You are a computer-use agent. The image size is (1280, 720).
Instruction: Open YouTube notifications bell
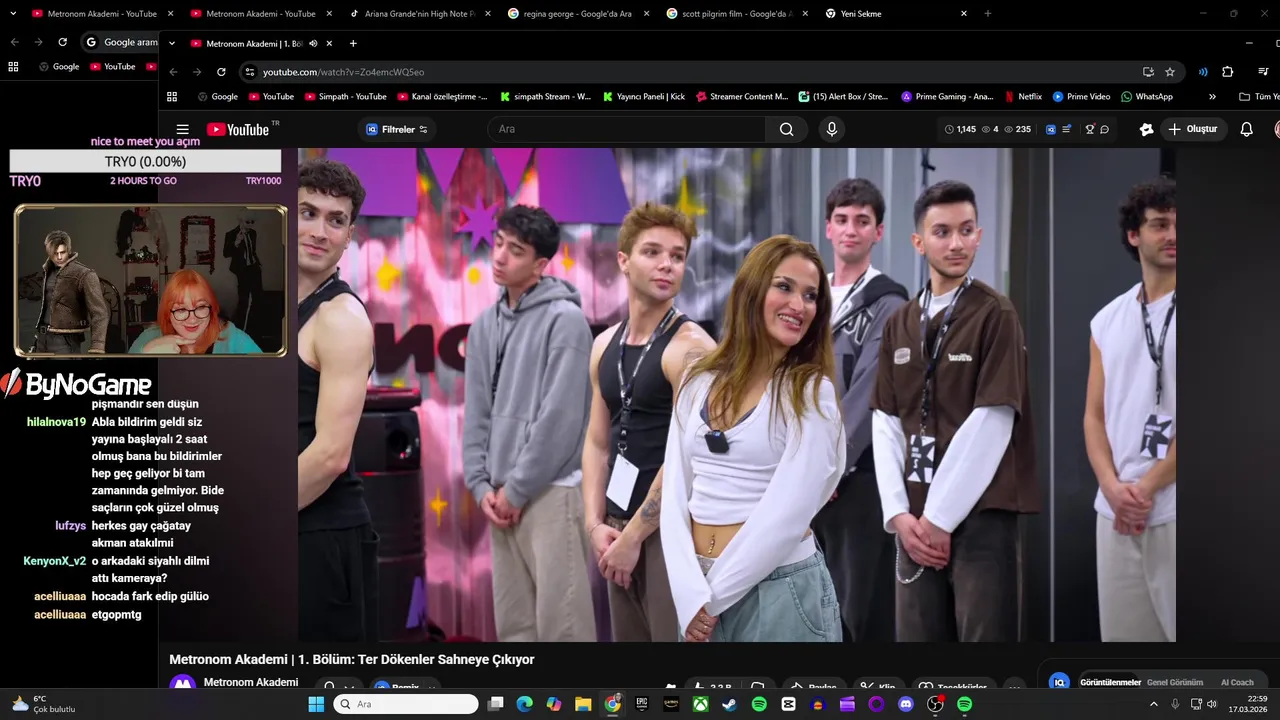(1246, 129)
